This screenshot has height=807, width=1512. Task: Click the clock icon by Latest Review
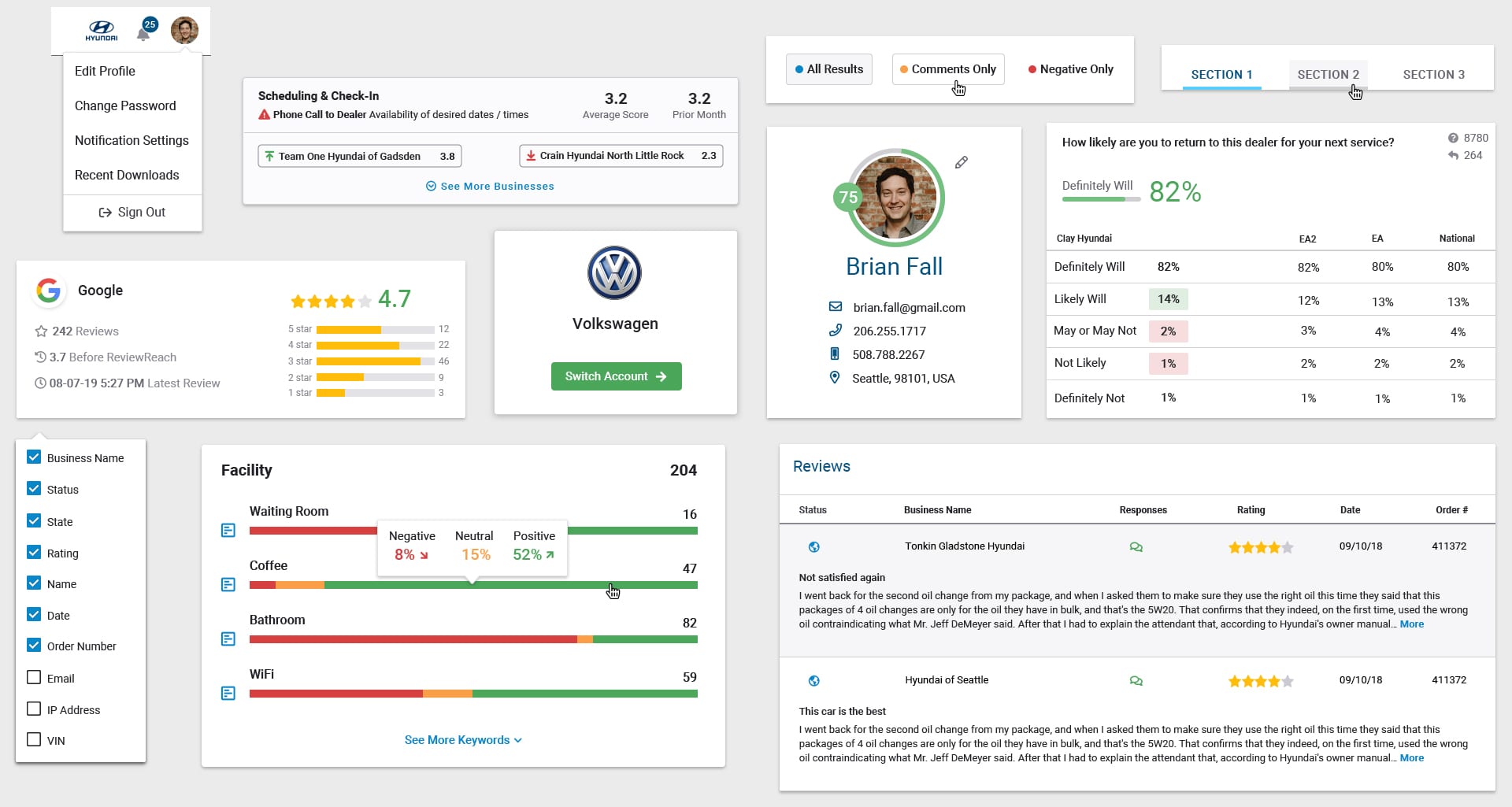(40, 383)
